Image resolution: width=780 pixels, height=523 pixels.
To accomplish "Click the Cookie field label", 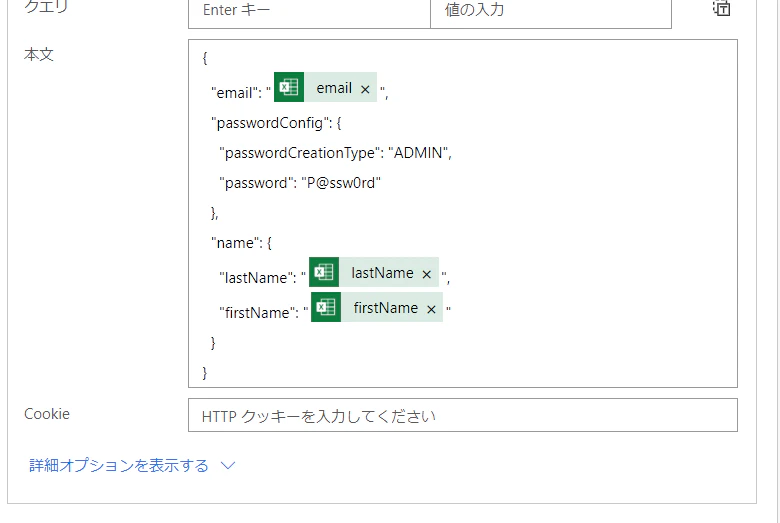I will [47, 414].
